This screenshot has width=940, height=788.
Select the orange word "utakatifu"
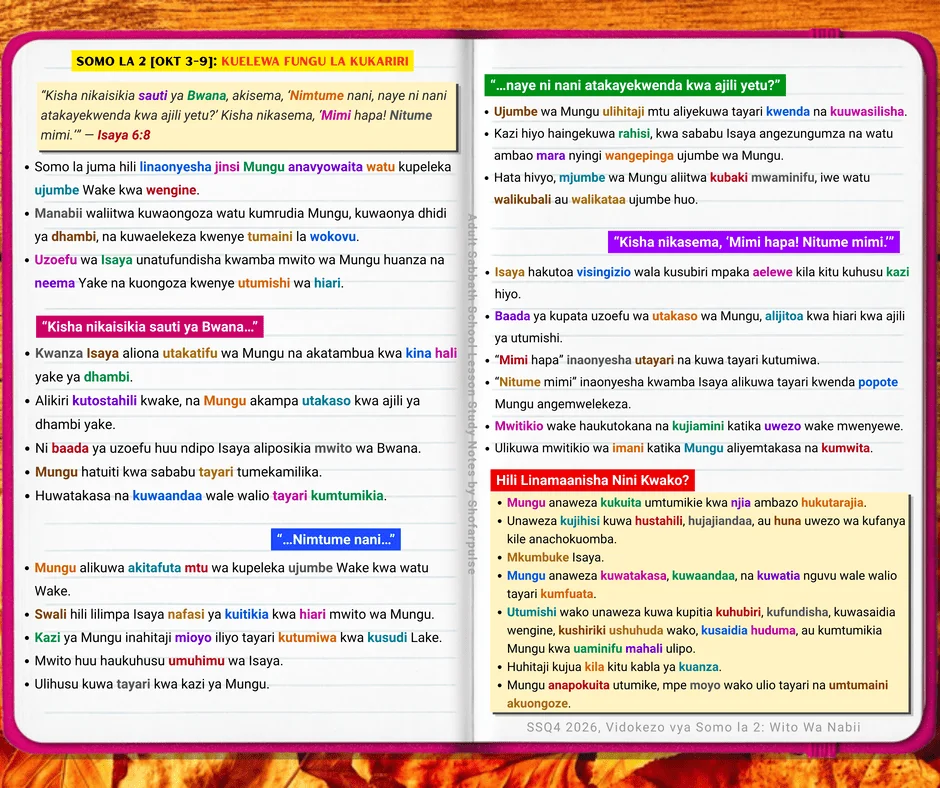point(190,354)
